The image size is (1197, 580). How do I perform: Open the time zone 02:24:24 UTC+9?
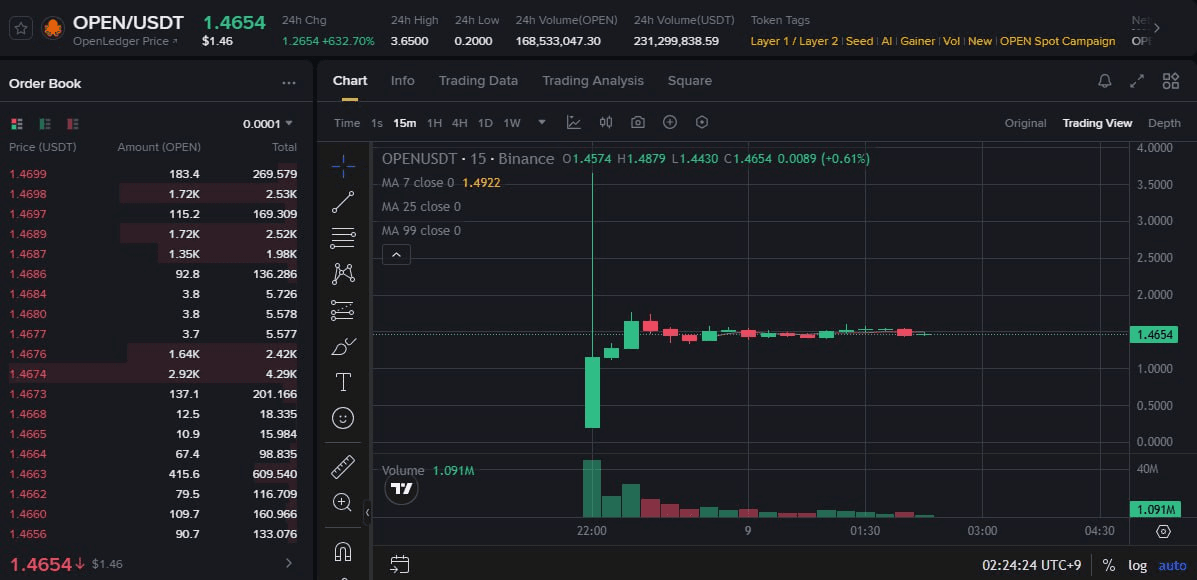[x=1031, y=566]
